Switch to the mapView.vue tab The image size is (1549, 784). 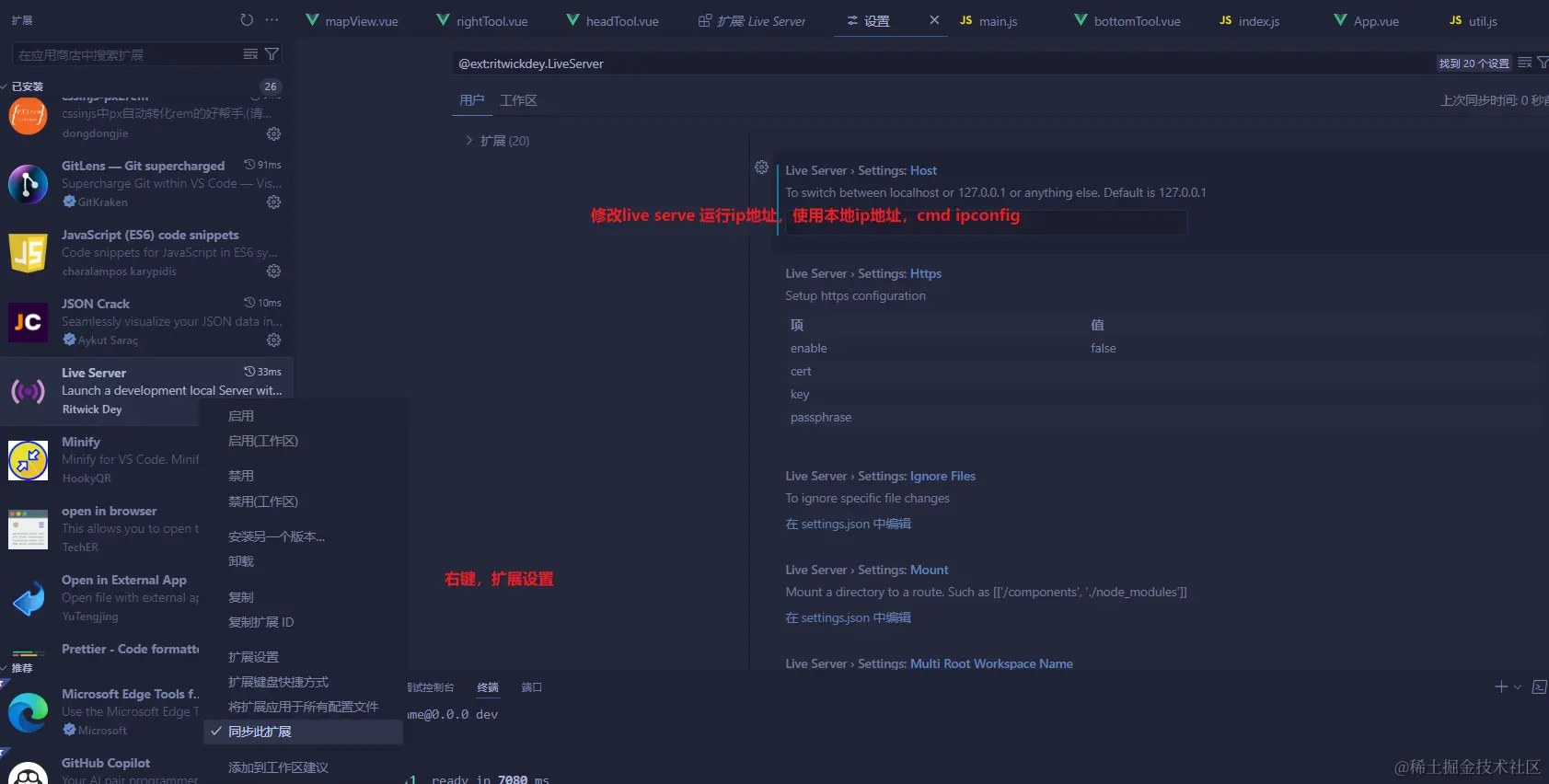353,20
